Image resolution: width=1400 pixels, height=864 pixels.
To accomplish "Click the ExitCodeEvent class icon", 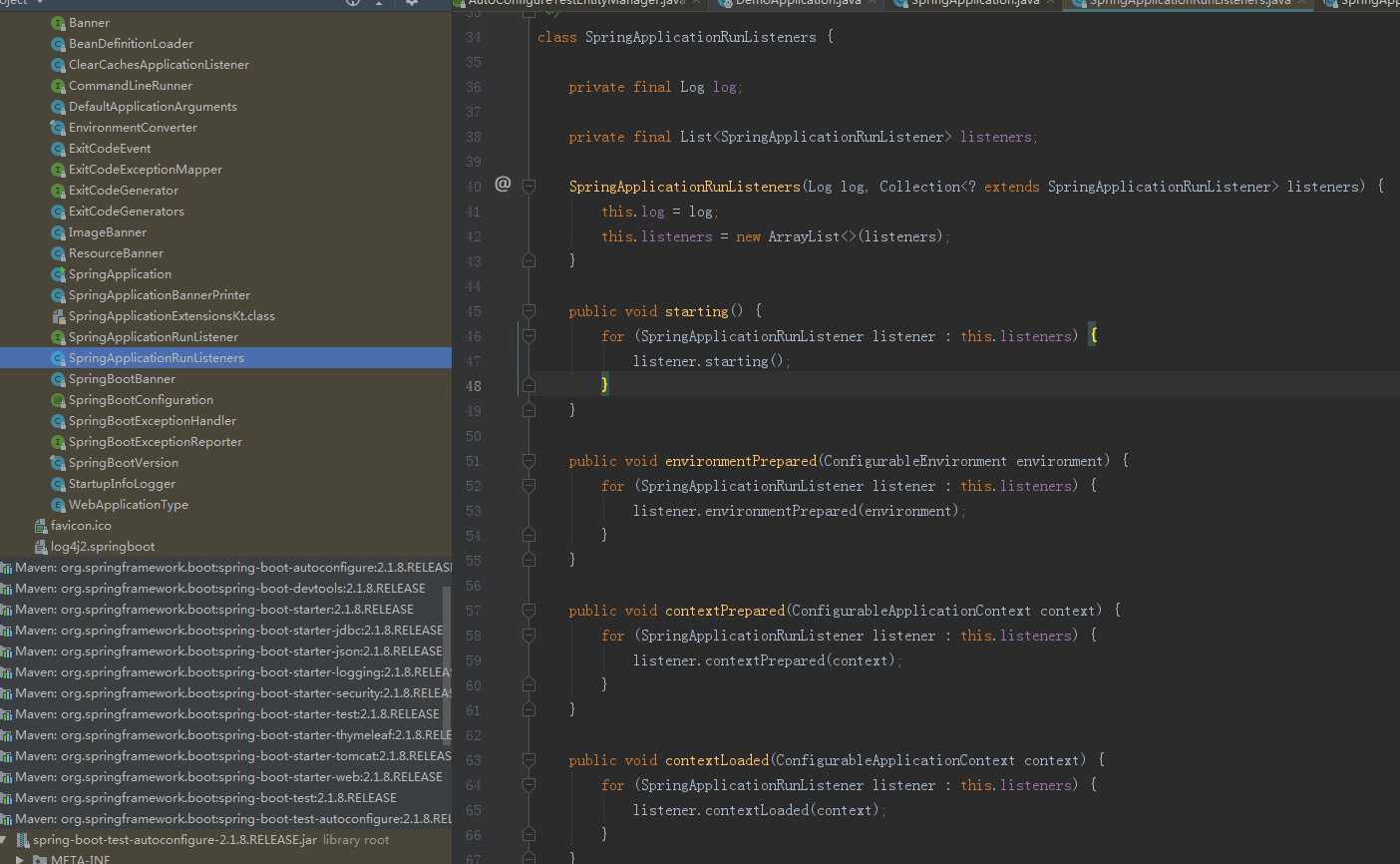I will (x=59, y=149).
